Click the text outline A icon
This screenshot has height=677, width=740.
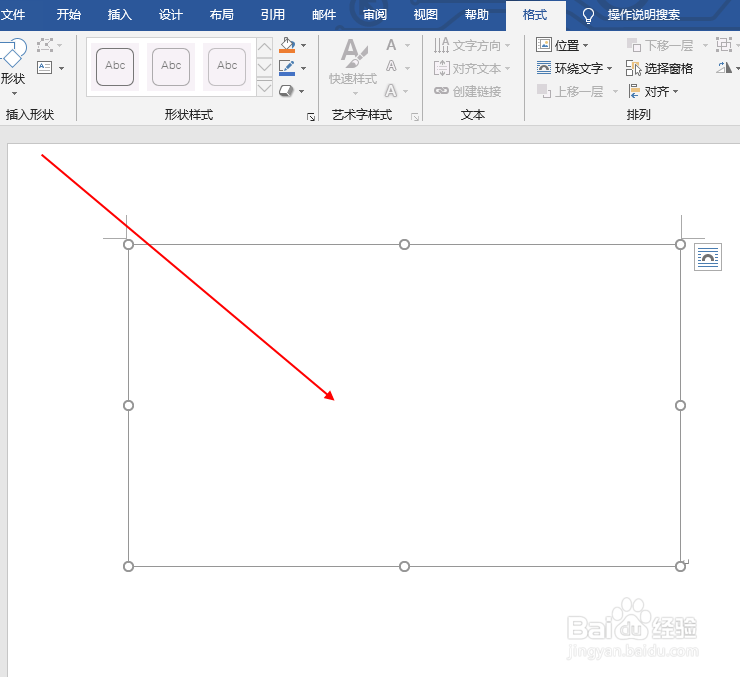tap(391, 67)
